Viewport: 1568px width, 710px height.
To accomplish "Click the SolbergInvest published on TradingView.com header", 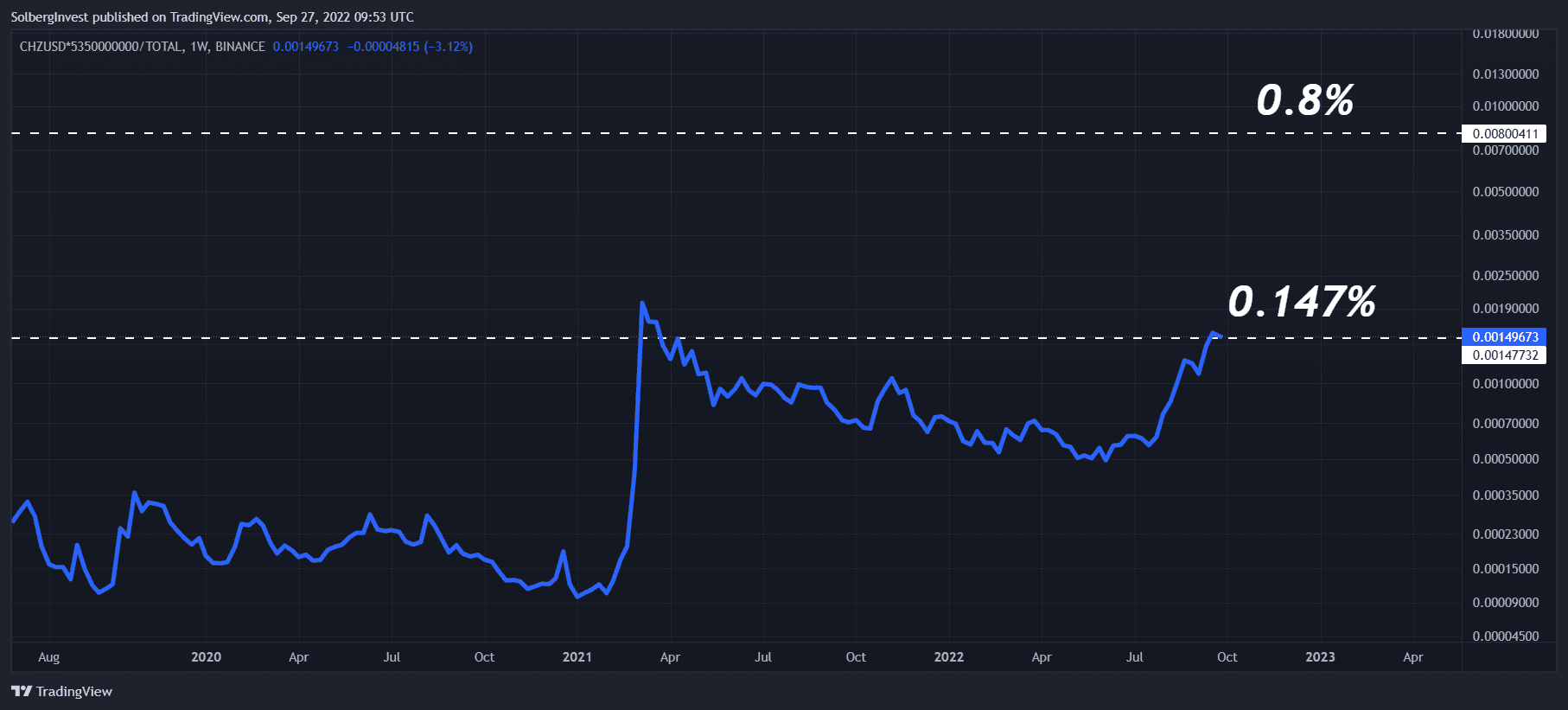I will (x=212, y=17).
